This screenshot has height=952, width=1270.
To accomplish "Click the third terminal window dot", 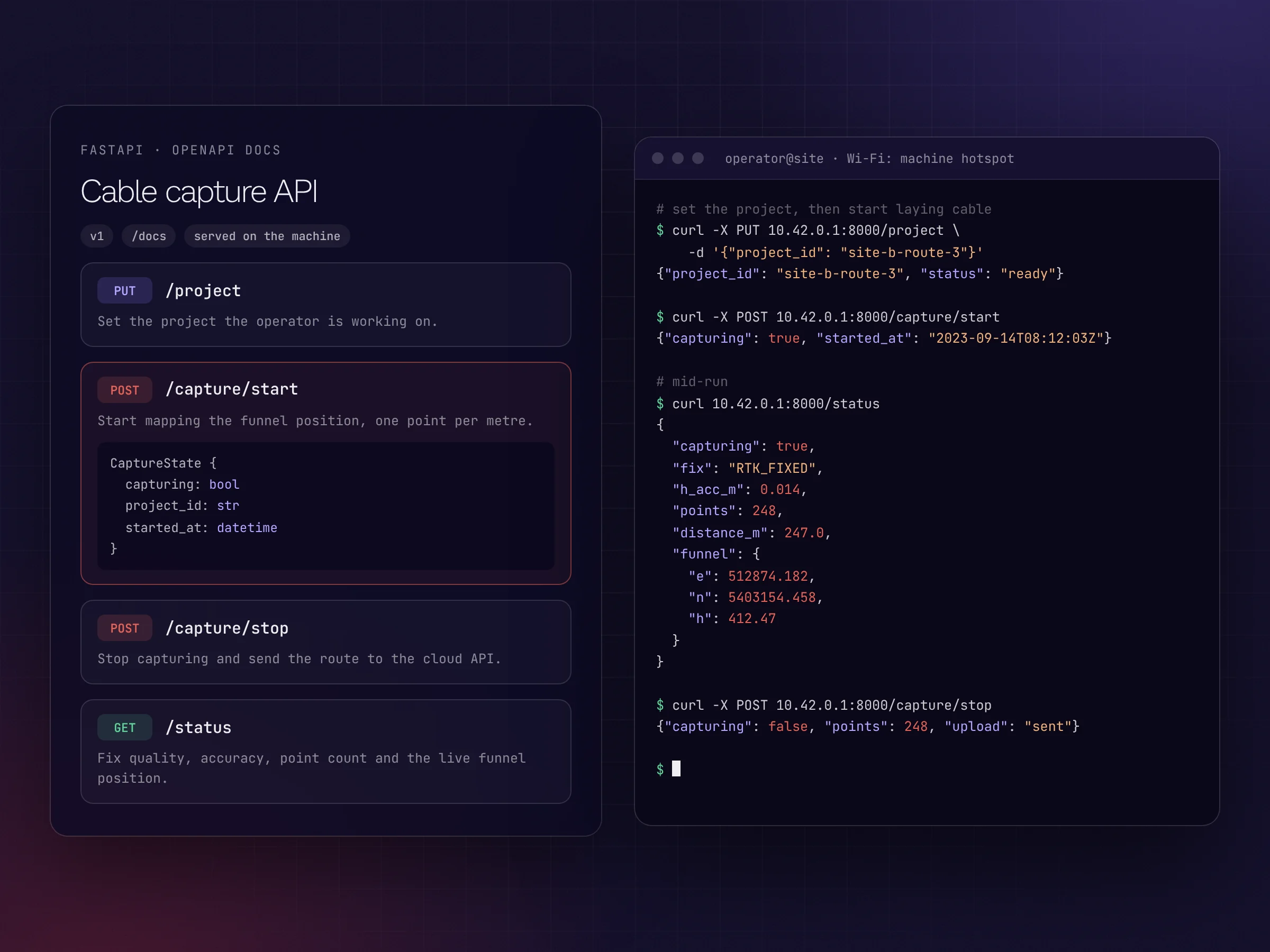I will 698,158.
